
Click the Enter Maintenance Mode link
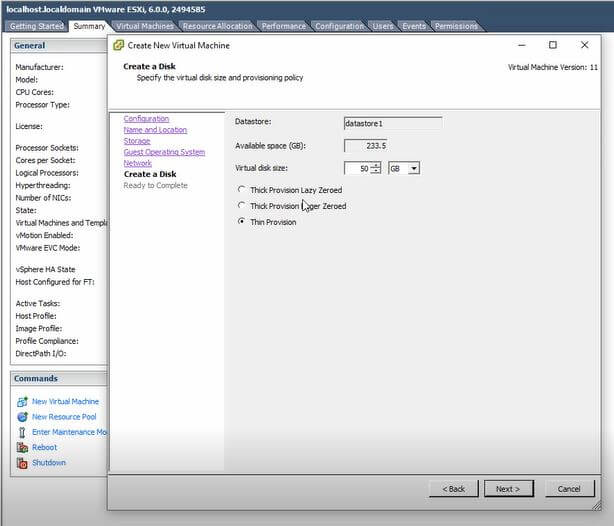click(69, 432)
